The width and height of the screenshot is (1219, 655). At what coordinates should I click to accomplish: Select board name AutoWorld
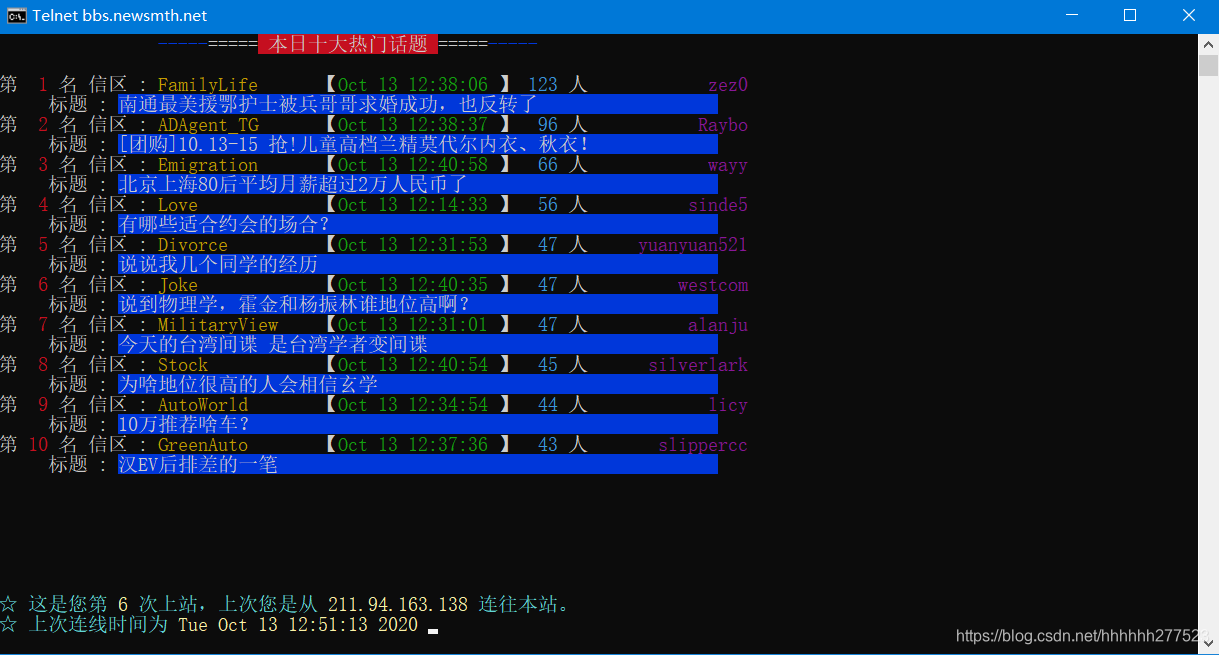click(203, 405)
